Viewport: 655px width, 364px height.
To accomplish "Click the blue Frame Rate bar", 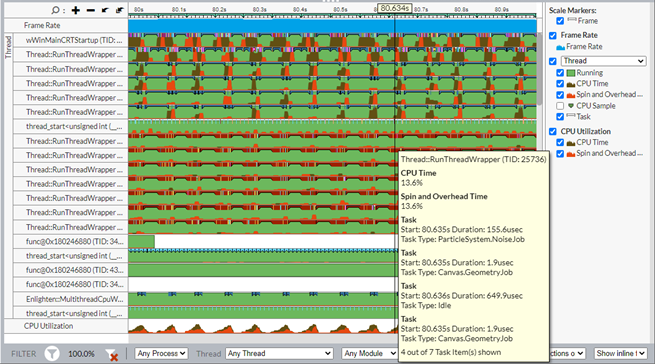I will 333,26.
